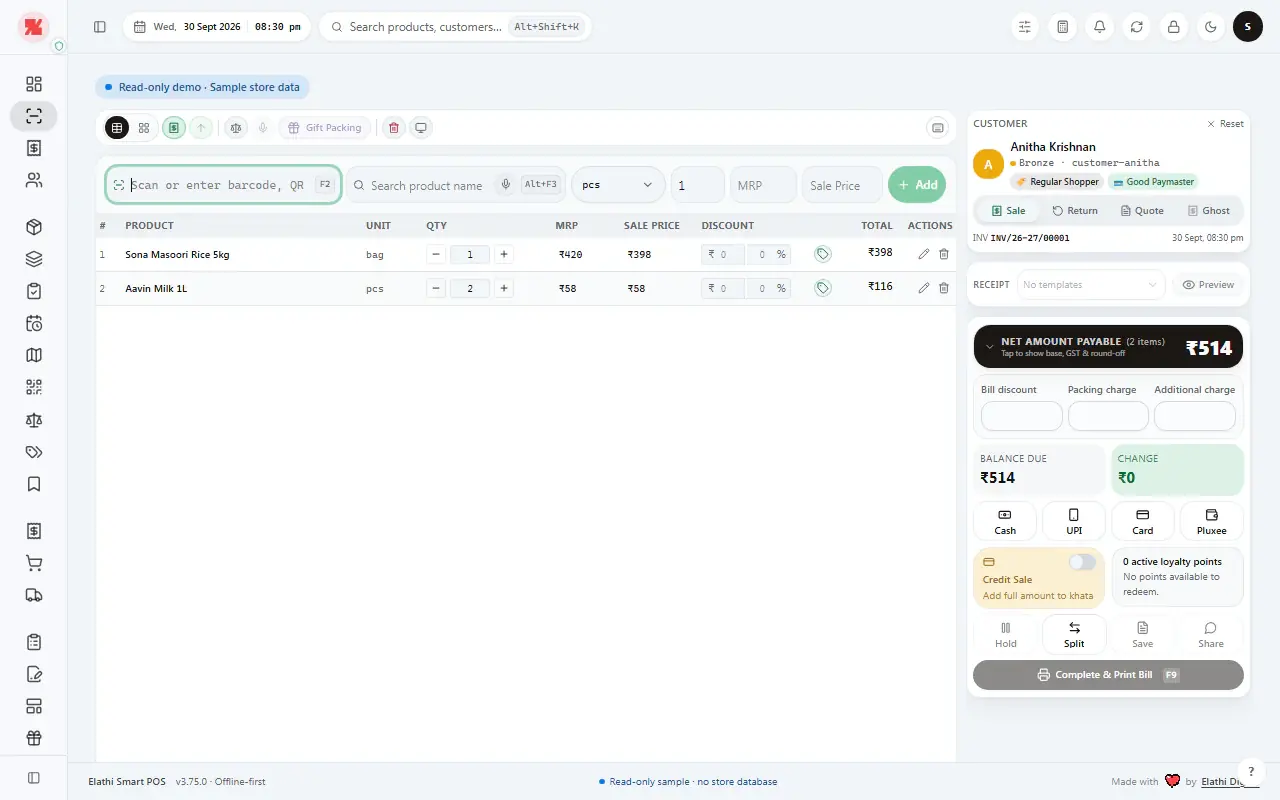This screenshot has width=1280, height=800.
Task: Open the receipt No templates dropdown
Action: pyautogui.click(x=1091, y=285)
